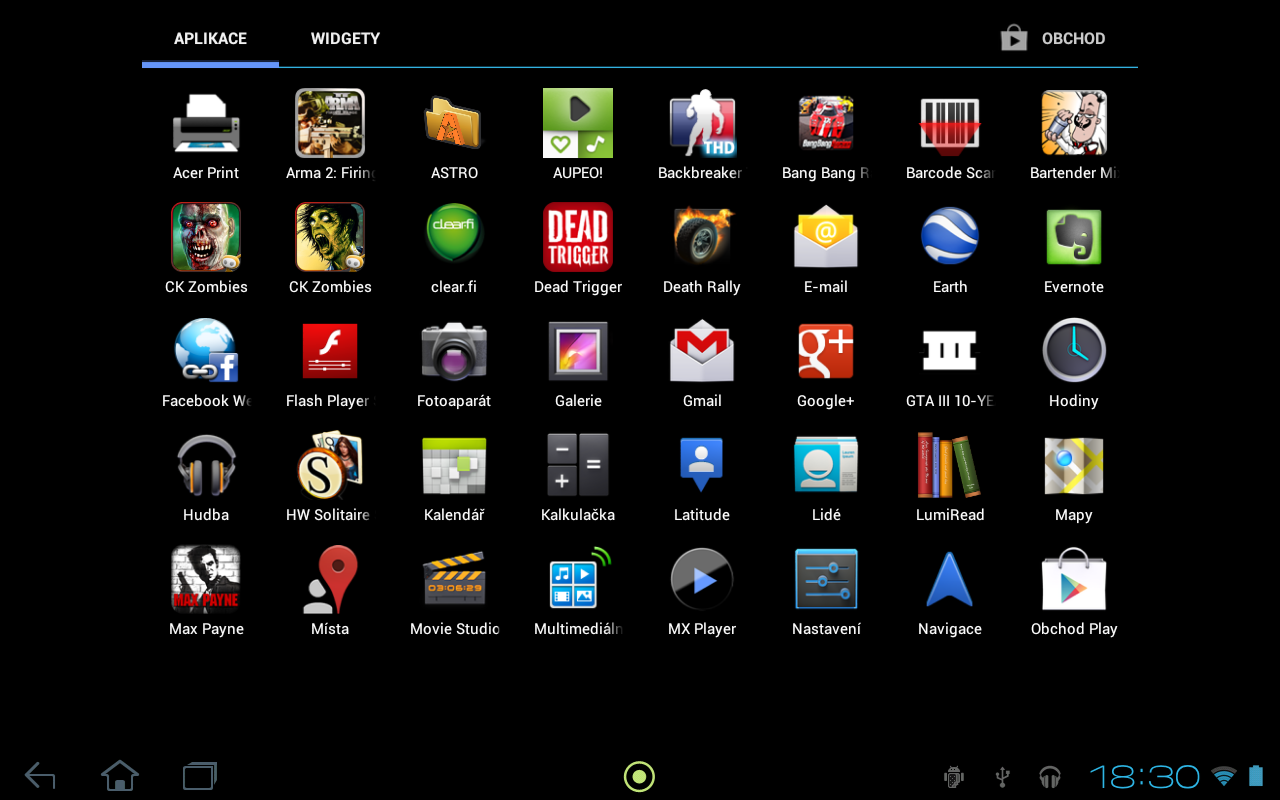The image size is (1280, 800).
Task: Start the Backbreaker THD game
Action: point(702,123)
